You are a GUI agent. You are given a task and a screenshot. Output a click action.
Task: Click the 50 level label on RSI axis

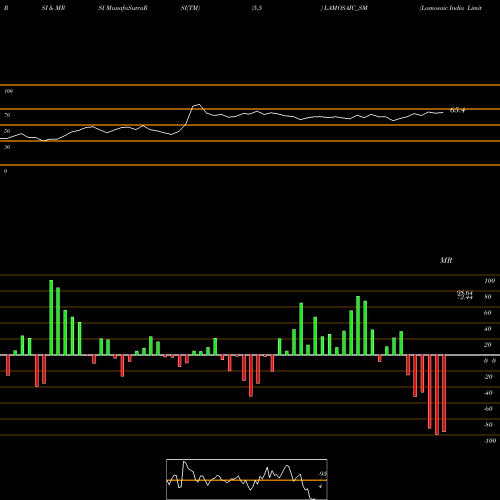click(x=7, y=131)
